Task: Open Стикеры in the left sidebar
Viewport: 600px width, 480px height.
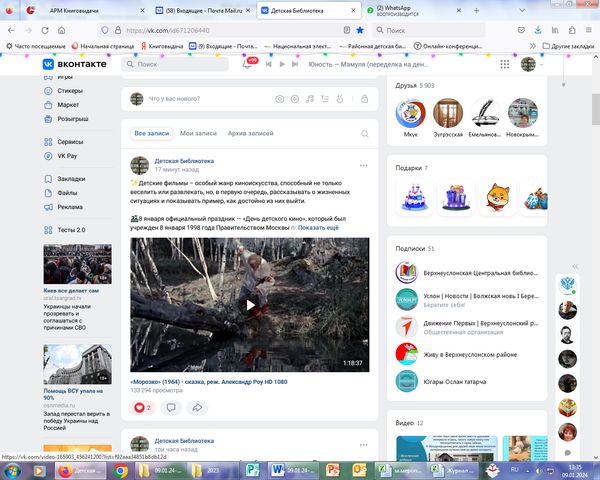Action: pos(71,90)
